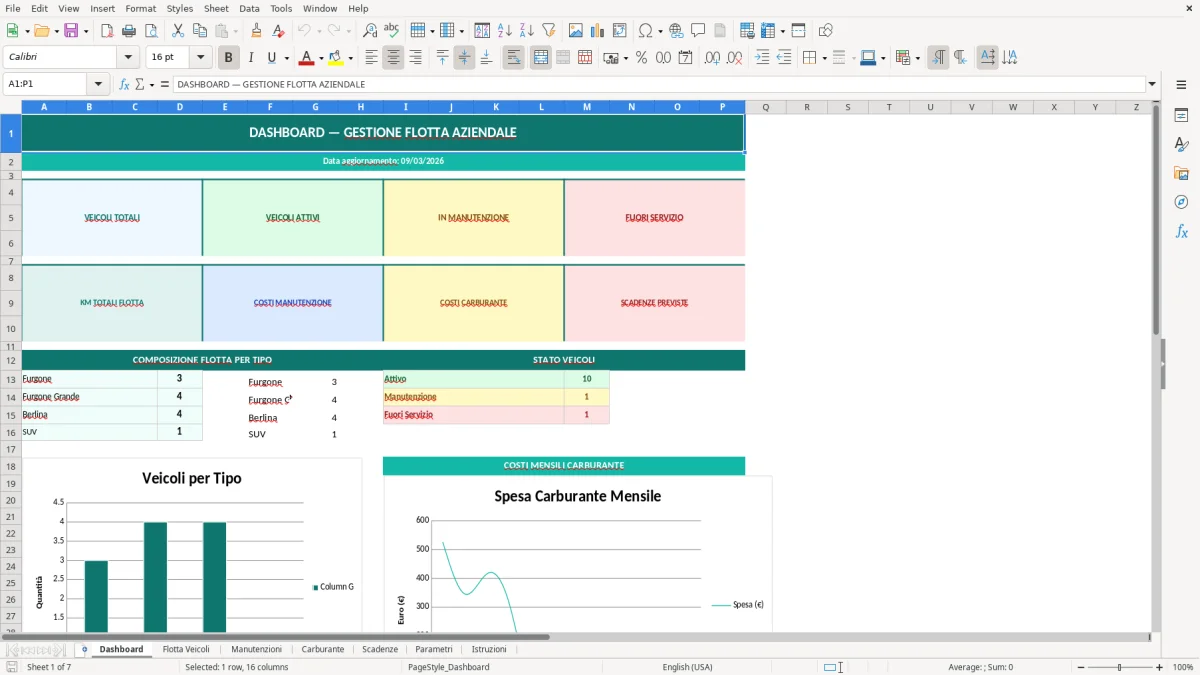
Task: Select row header 13
Action: click(x=10, y=379)
